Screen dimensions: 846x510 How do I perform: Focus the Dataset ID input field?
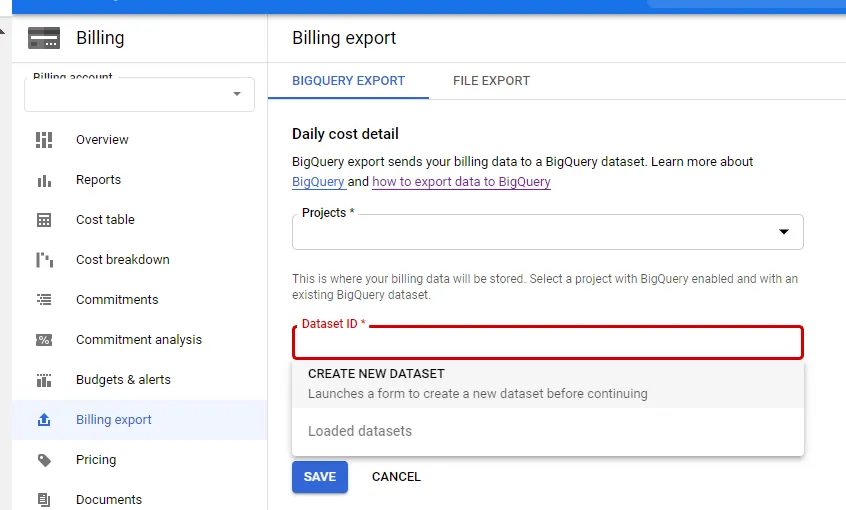(548, 342)
